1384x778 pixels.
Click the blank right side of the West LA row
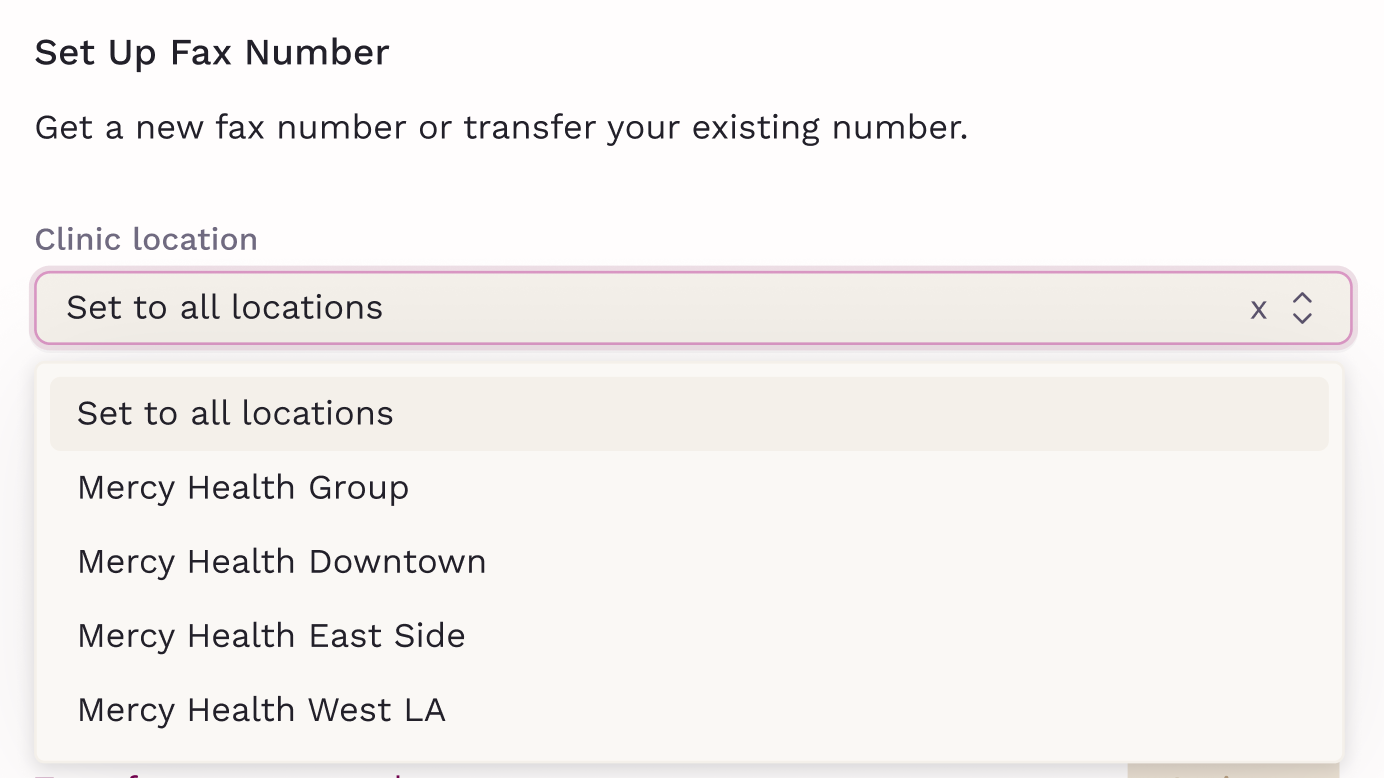point(1000,710)
